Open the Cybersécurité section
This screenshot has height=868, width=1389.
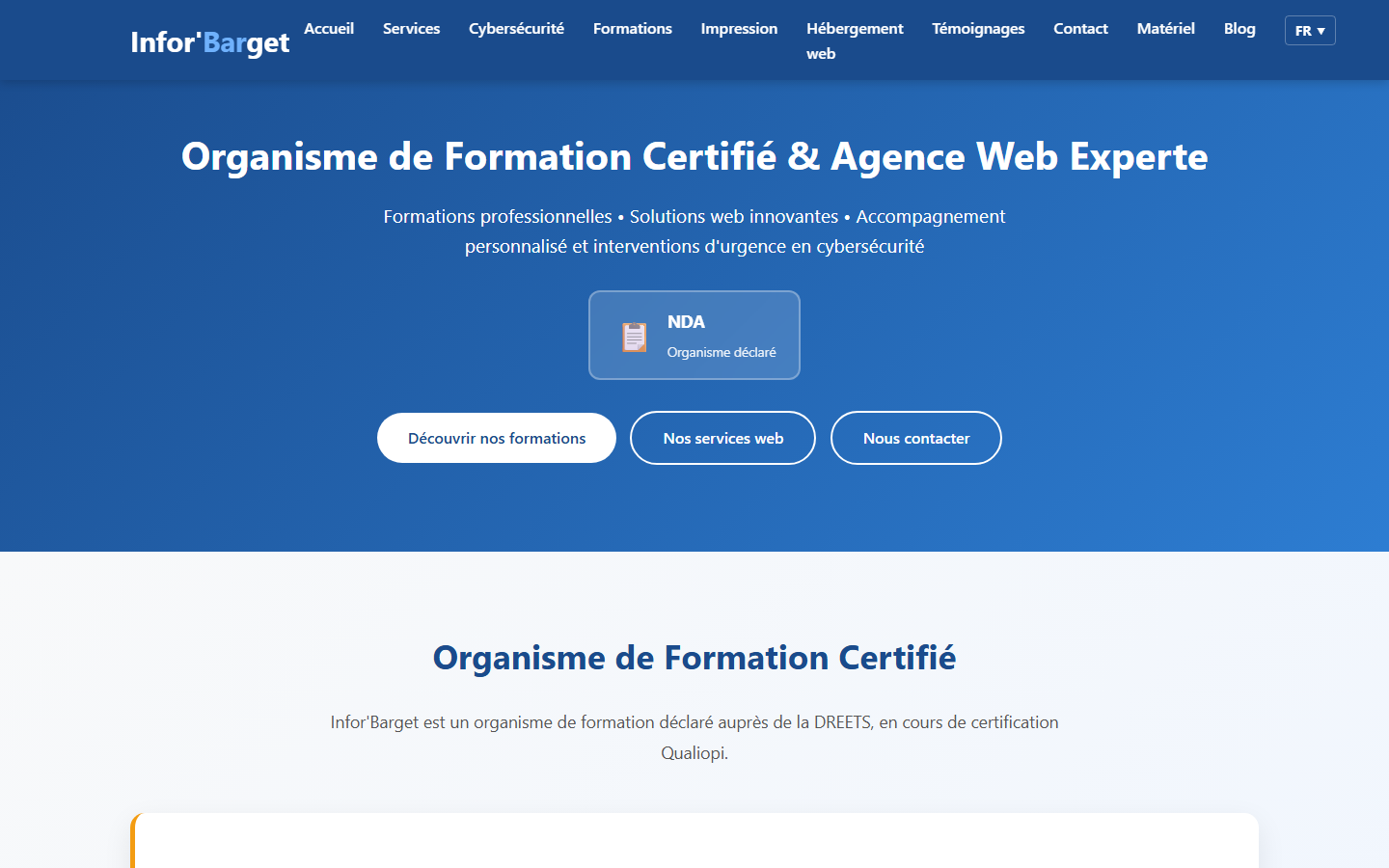(x=516, y=29)
